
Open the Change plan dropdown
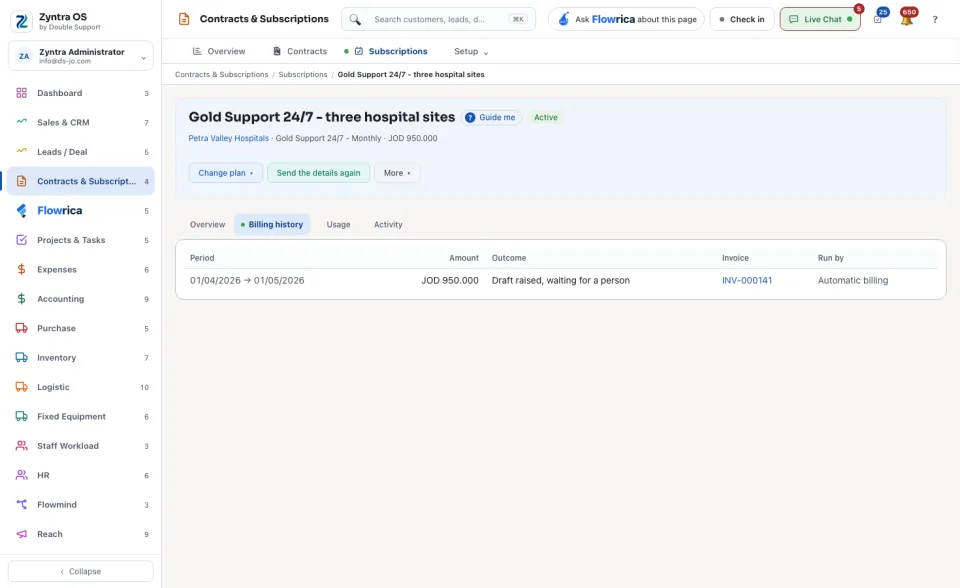point(225,173)
